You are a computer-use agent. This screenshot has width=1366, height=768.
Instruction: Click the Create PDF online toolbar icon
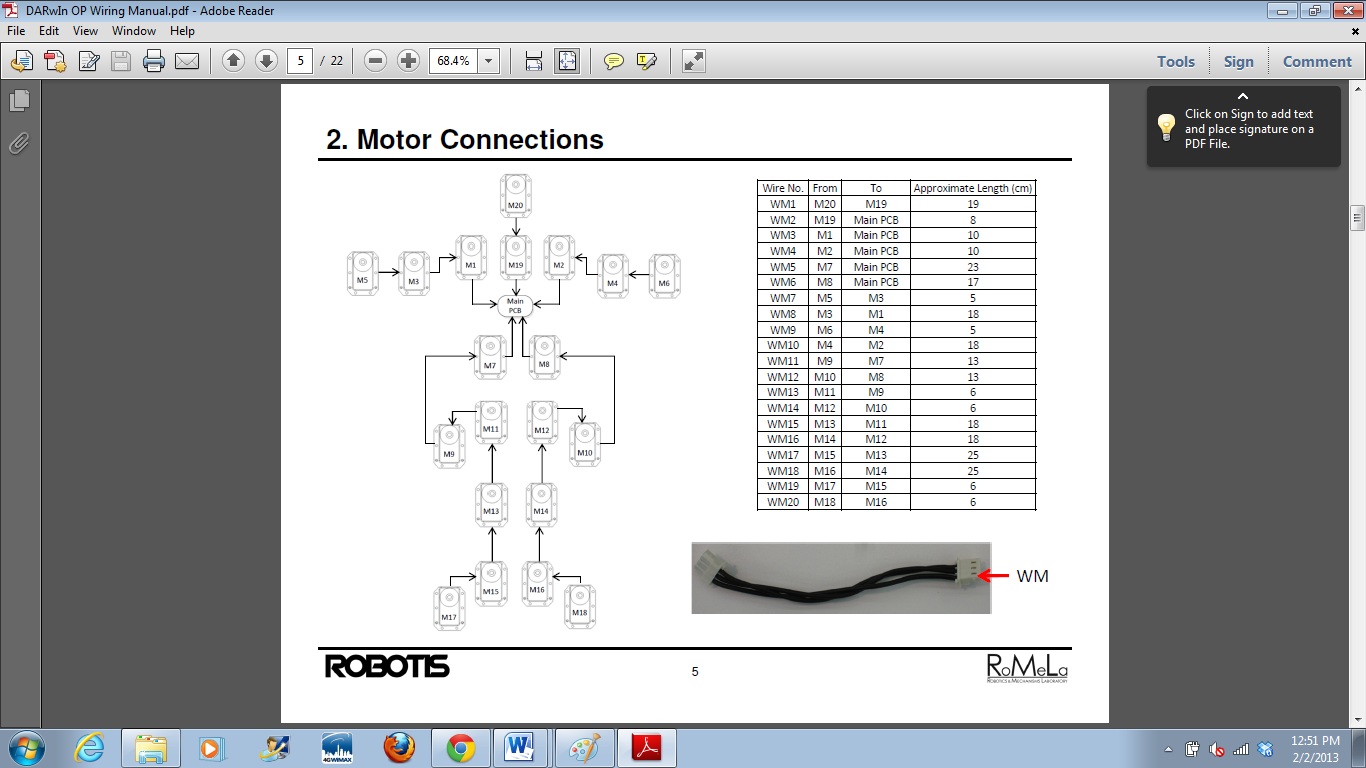point(21,61)
